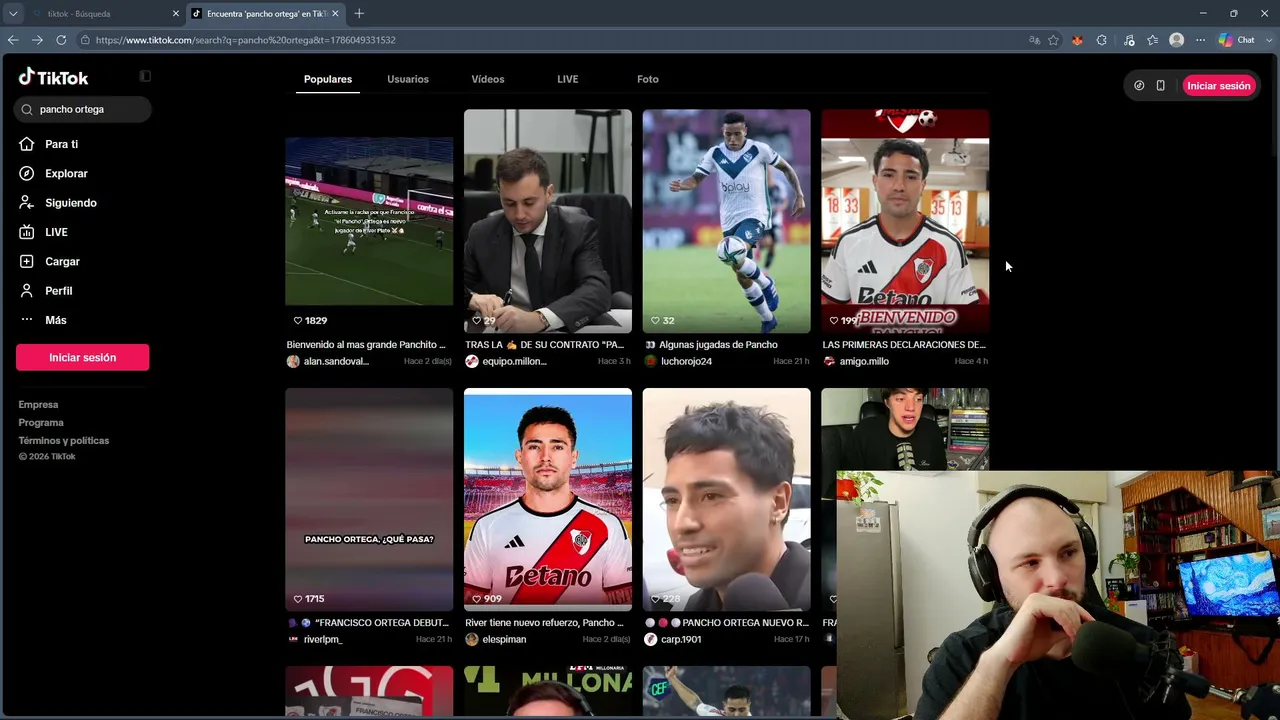Open the tab list dropdown arrow
Image resolution: width=1280 pixels, height=720 pixels.
tap(13, 13)
